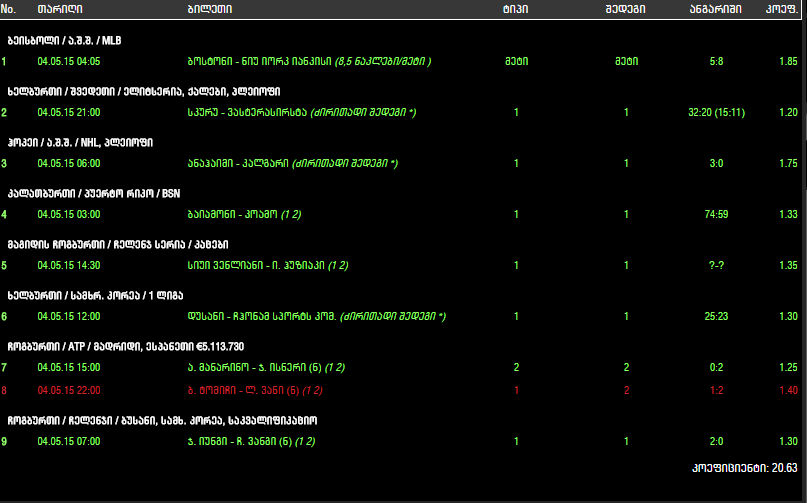This screenshot has width=807, height=503.
Task: Click the odds value '1.35'
Action: tap(788, 265)
